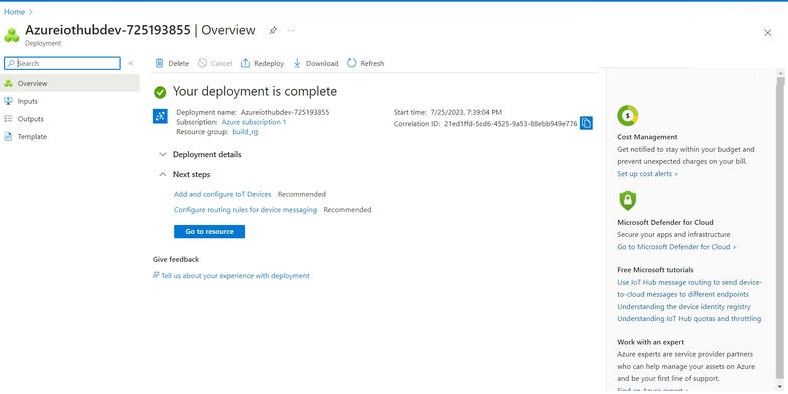Click the IoT hub deployment icon

click(x=160, y=116)
